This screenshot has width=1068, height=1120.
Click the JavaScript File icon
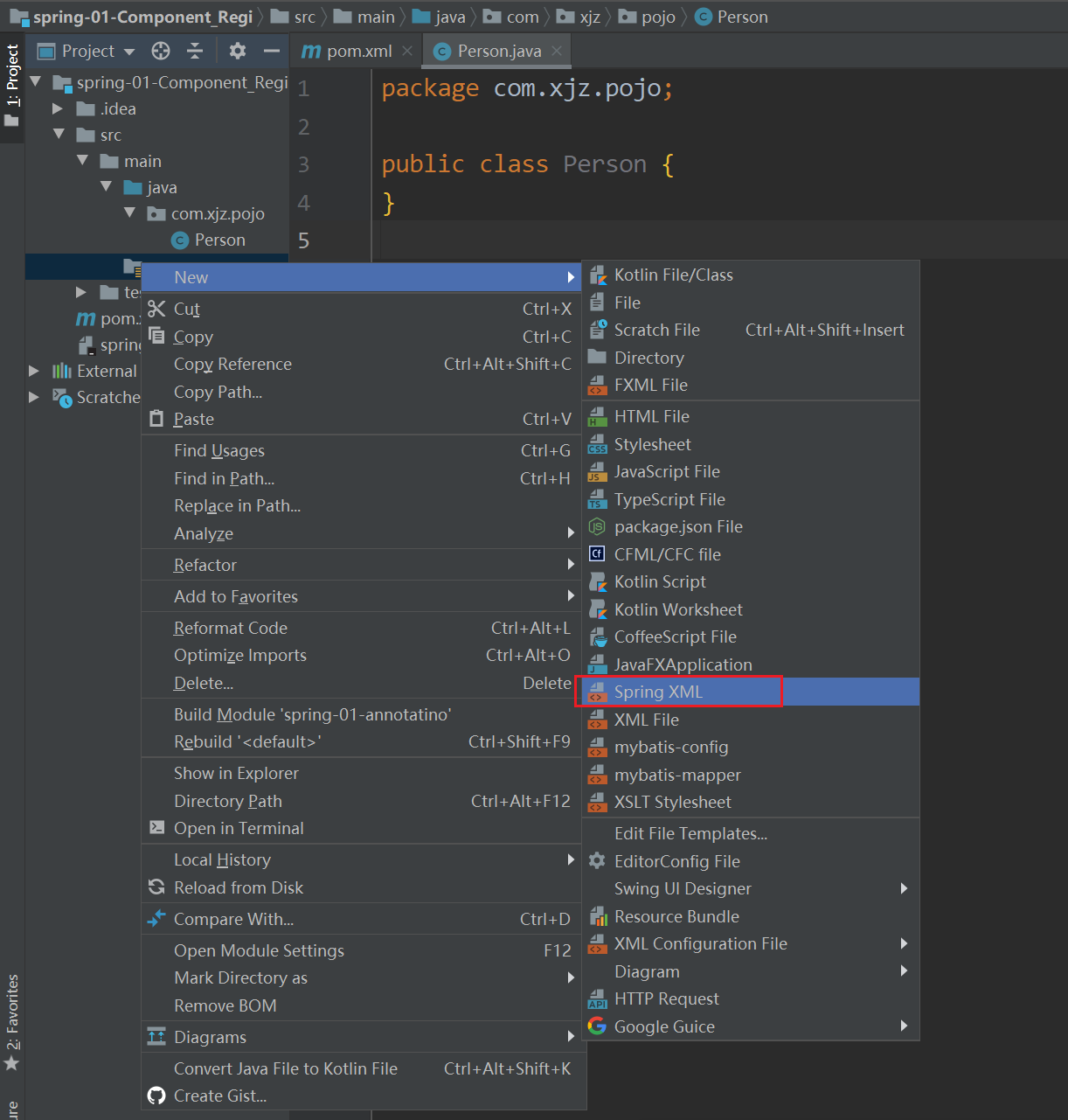pos(598,471)
